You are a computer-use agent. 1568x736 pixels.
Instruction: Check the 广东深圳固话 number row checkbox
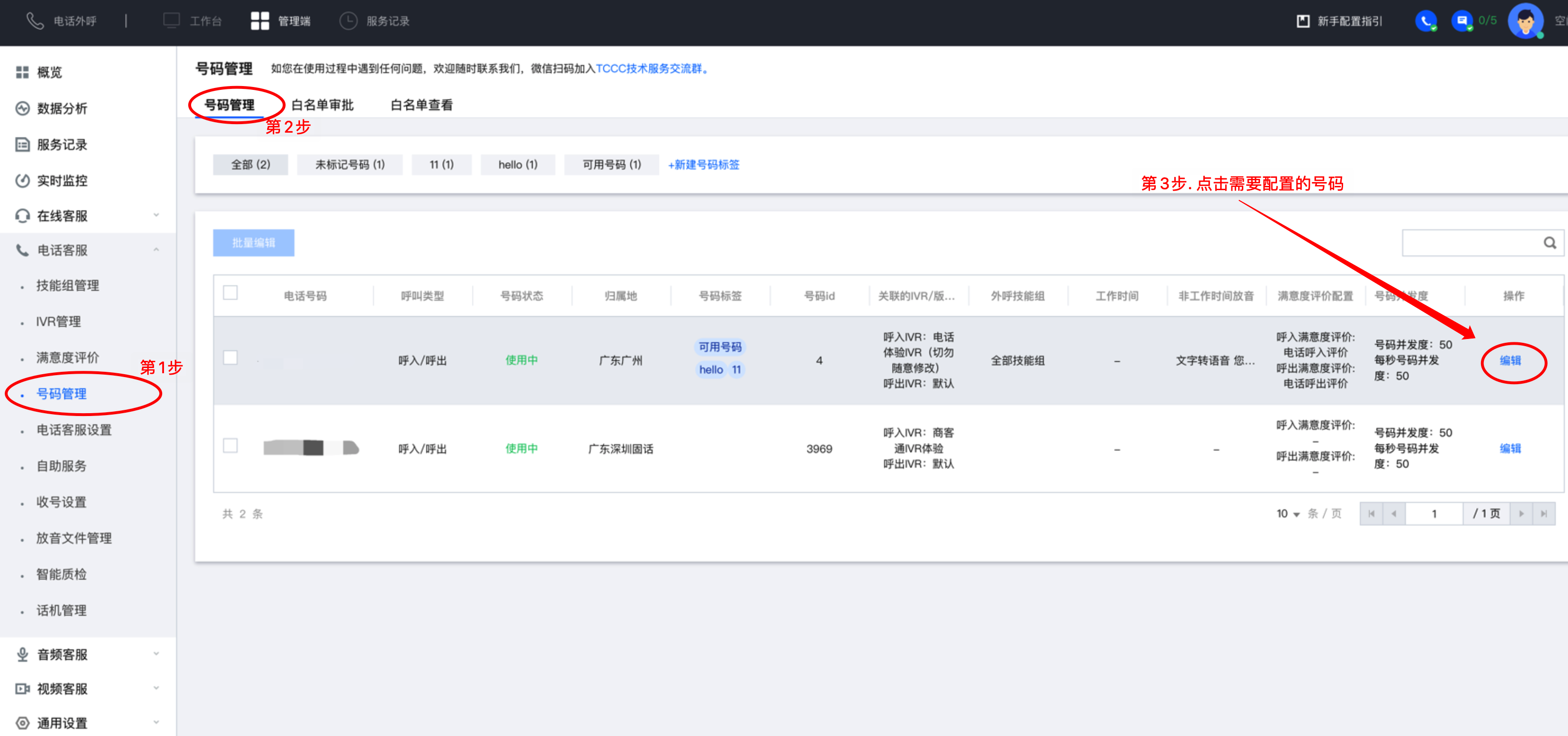tap(230, 446)
